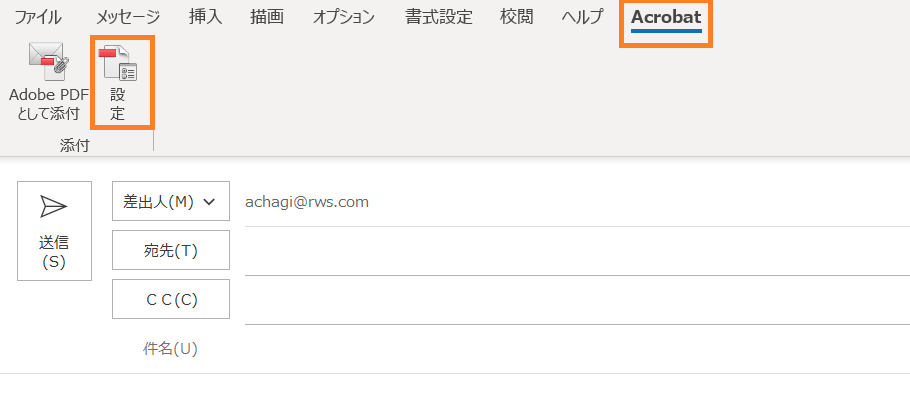
Task: Open the 挿入 ribbon tab
Action: pyautogui.click(x=205, y=17)
